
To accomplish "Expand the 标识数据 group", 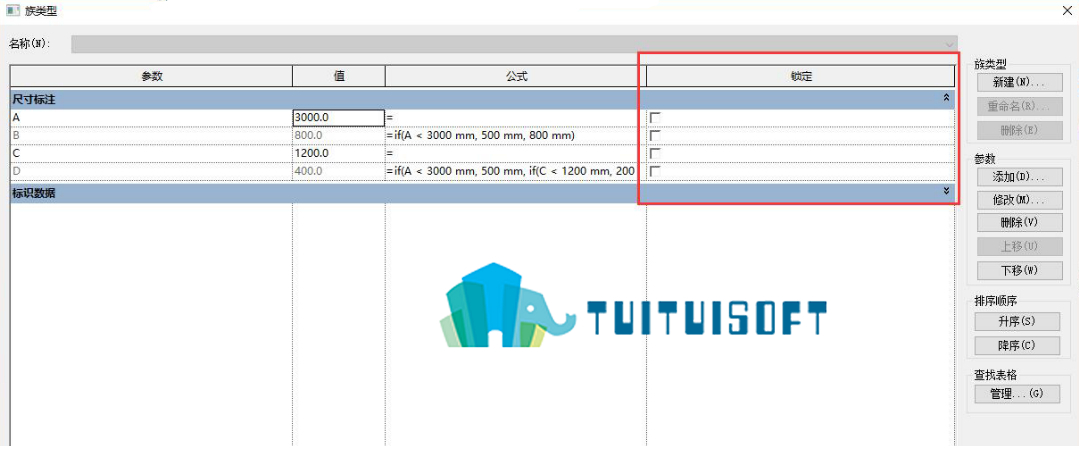I will pos(946,191).
